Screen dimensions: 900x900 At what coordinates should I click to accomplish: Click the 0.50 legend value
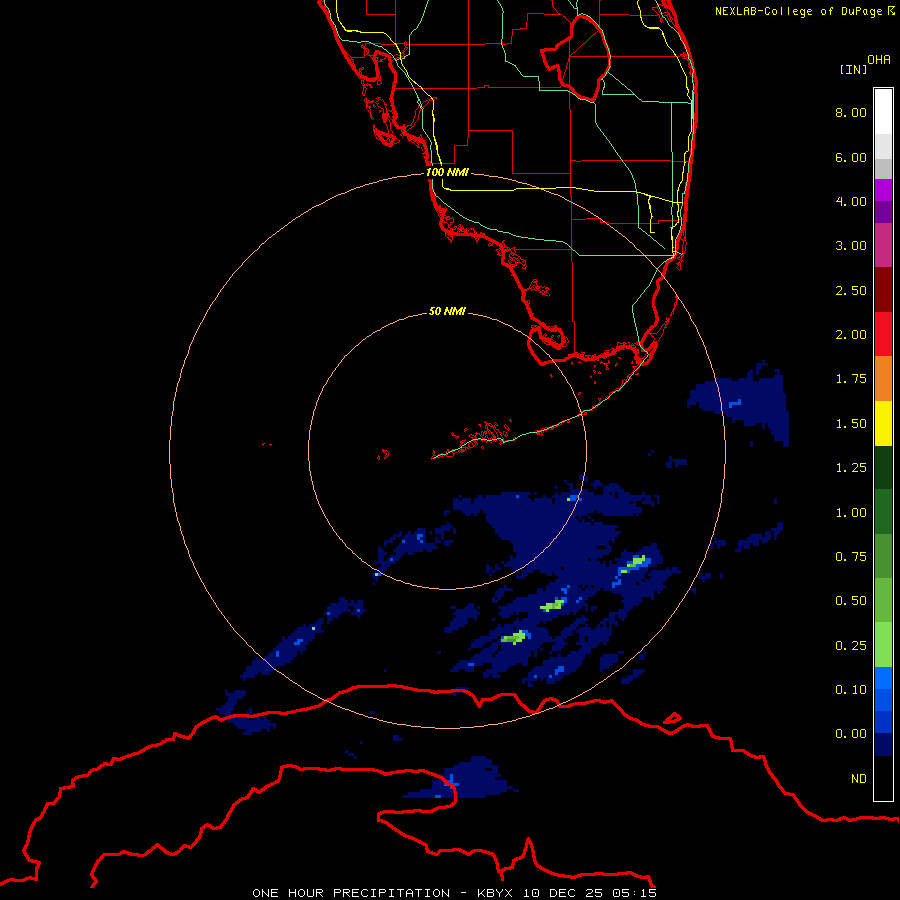[x=851, y=601]
